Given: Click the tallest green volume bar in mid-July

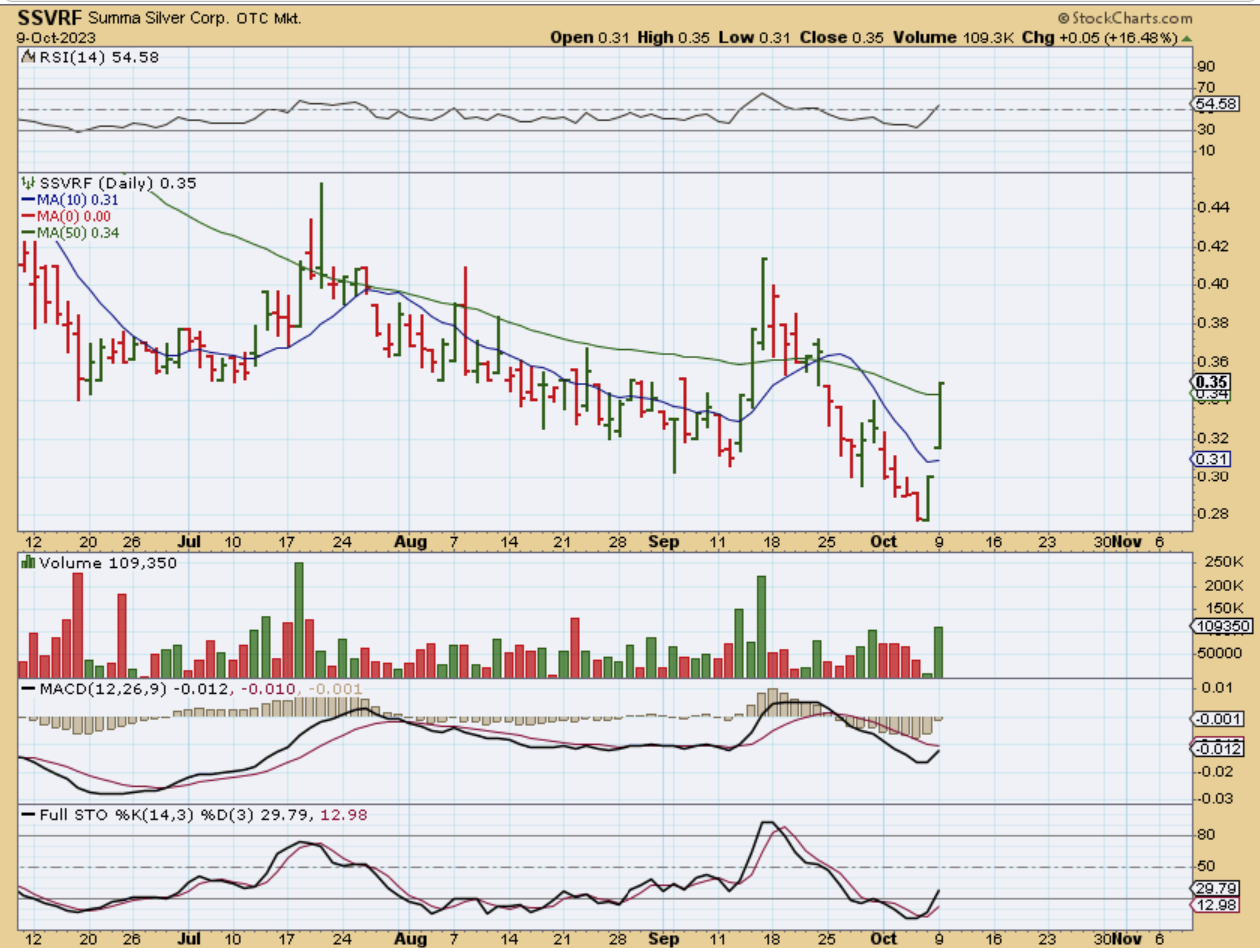Looking at the screenshot, I should point(298,621).
